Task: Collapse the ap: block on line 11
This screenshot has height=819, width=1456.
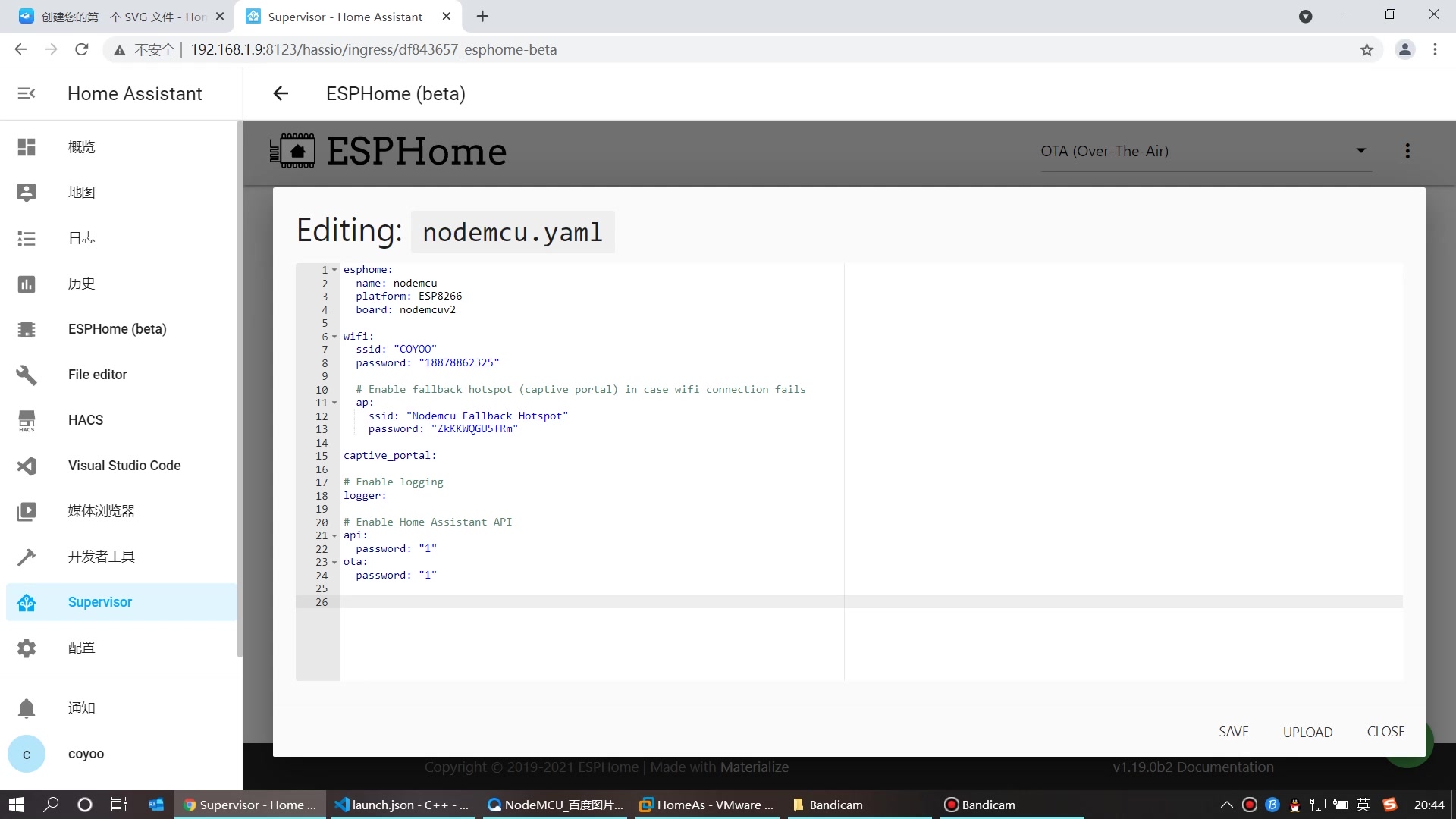Action: (334, 403)
